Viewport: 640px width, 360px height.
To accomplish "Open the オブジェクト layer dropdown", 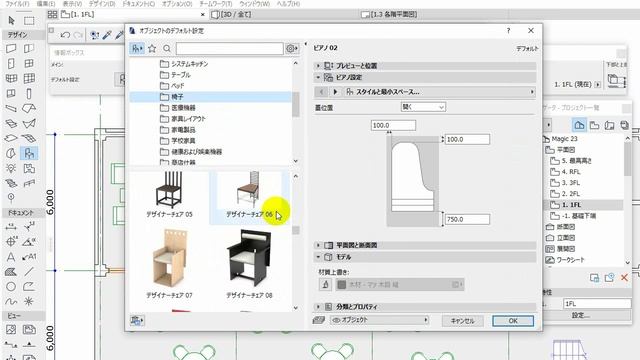I will click(x=379, y=320).
